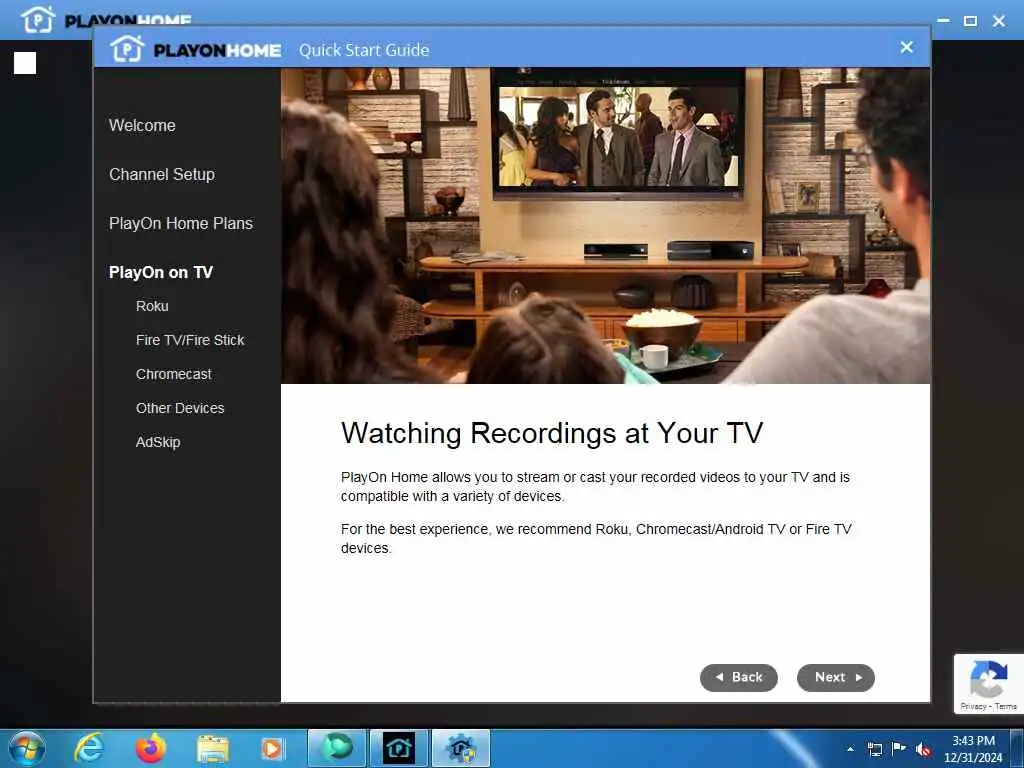The image size is (1024, 768).
Task: Open the Windows Start menu
Action: [x=27, y=748]
